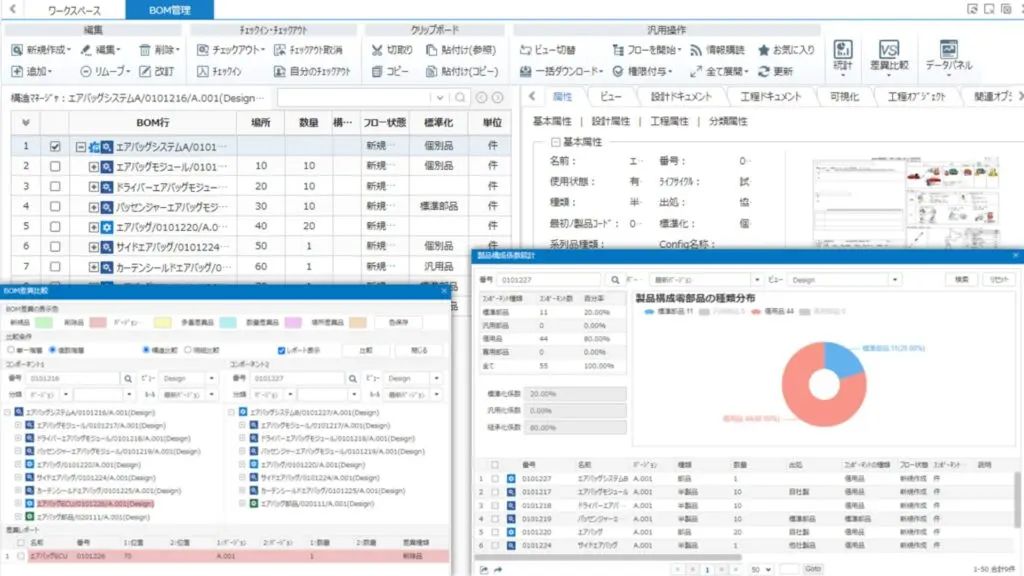The image size is (1024, 576).
Task: Select the 単一階層 radio button
Action: (9, 350)
